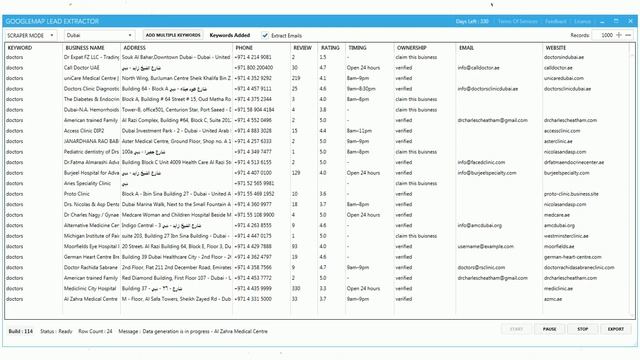This screenshot has width=640, height=360.
Task: Click timing 9am–8:30pm cell
Action: (360, 89)
